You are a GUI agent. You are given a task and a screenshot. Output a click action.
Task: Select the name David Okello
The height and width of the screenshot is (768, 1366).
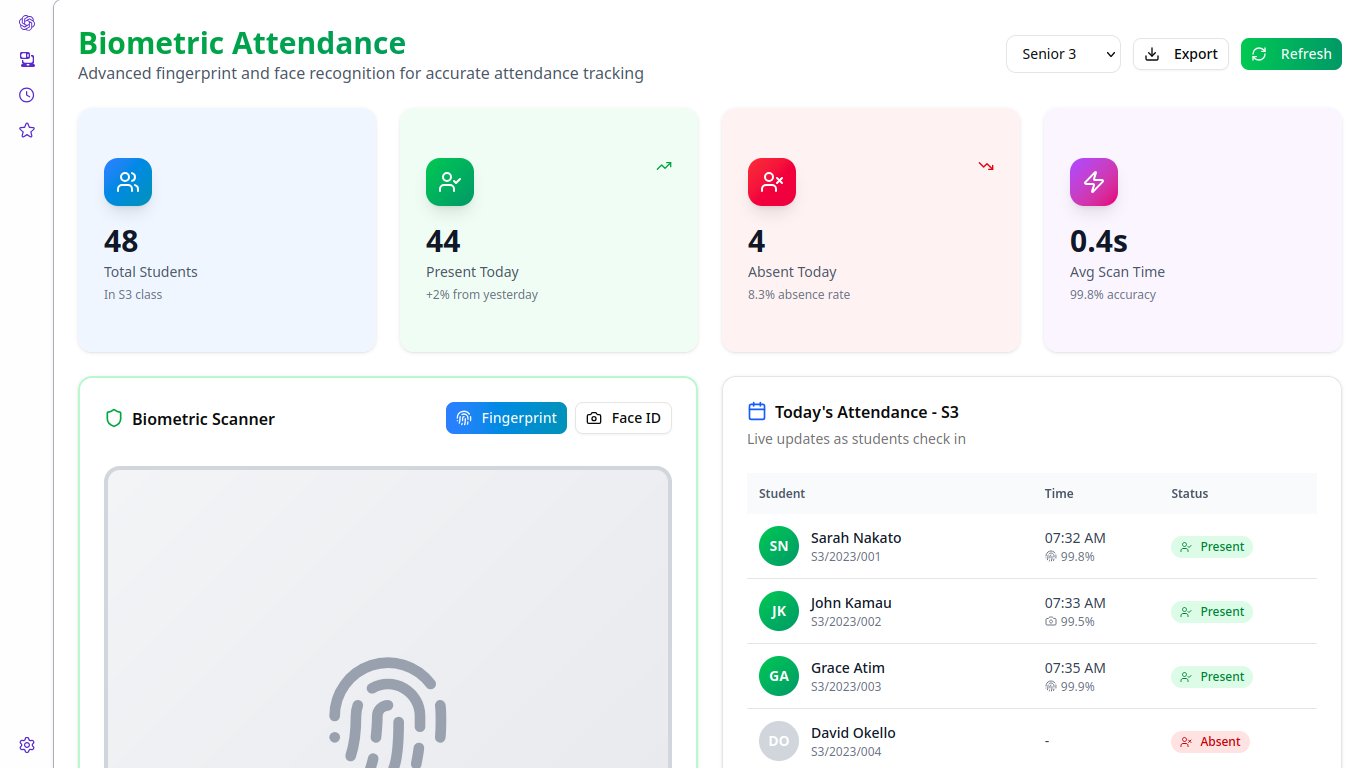(853, 732)
